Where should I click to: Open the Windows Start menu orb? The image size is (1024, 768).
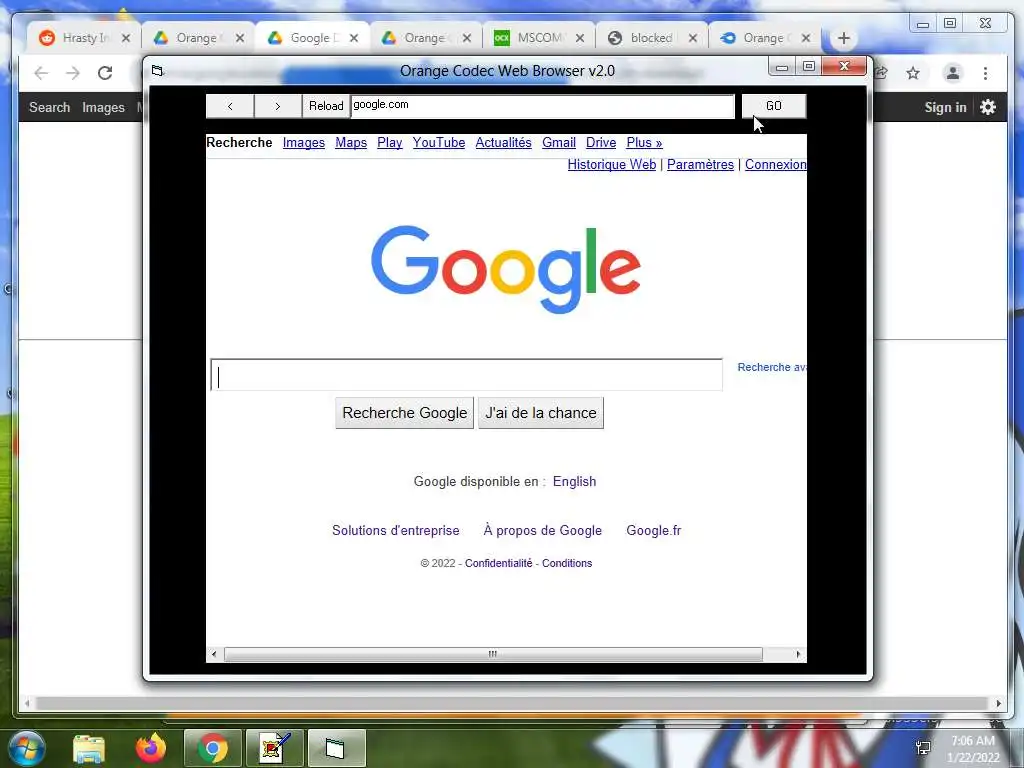pyautogui.click(x=27, y=748)
